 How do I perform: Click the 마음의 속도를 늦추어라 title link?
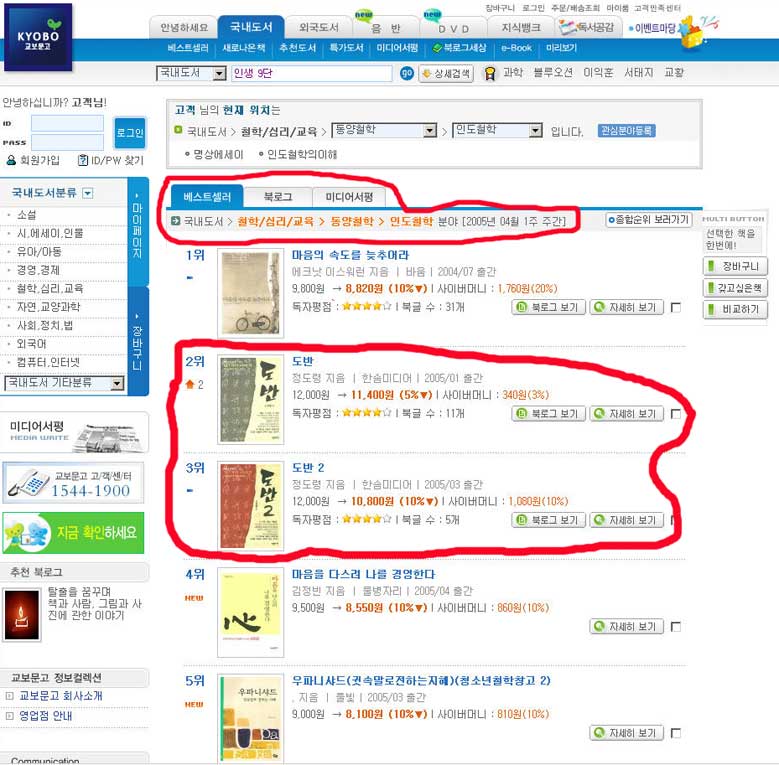[350, 255]
